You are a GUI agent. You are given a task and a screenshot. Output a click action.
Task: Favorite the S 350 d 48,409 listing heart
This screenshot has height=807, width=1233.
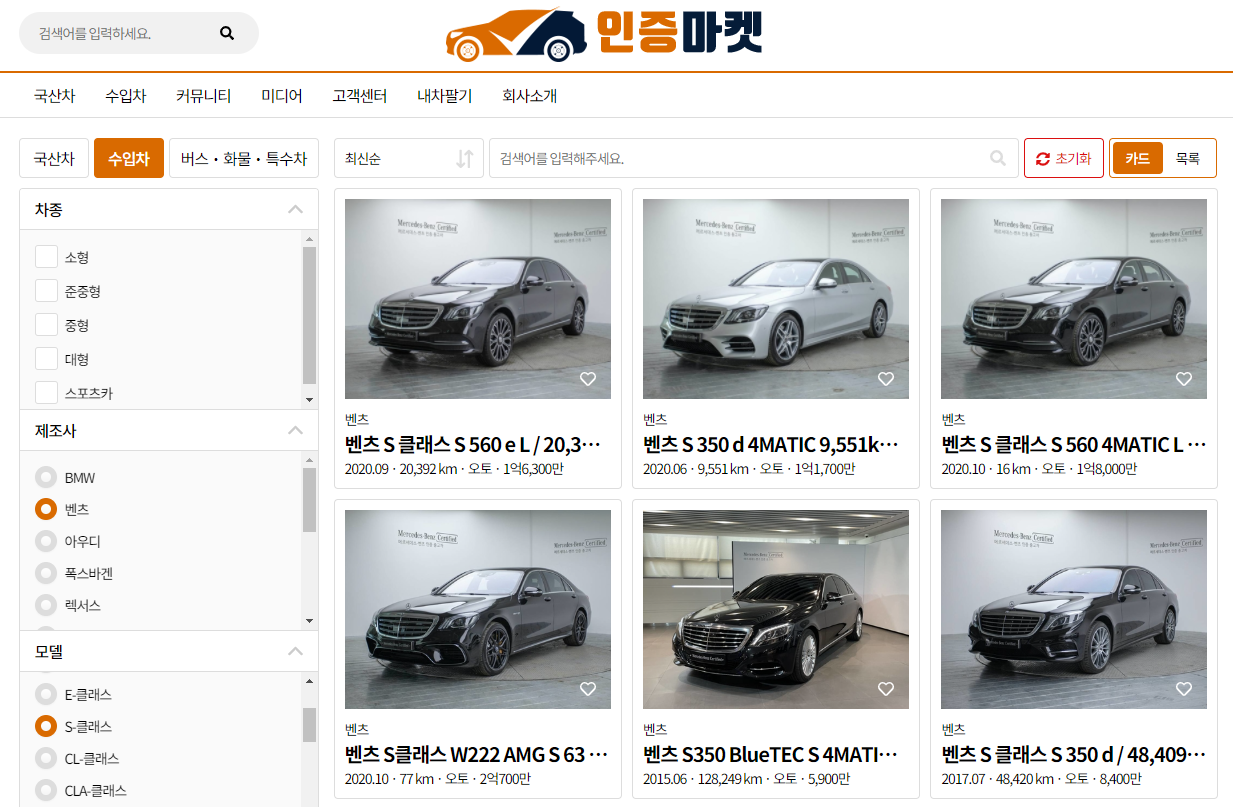[x=1184, y=689]
